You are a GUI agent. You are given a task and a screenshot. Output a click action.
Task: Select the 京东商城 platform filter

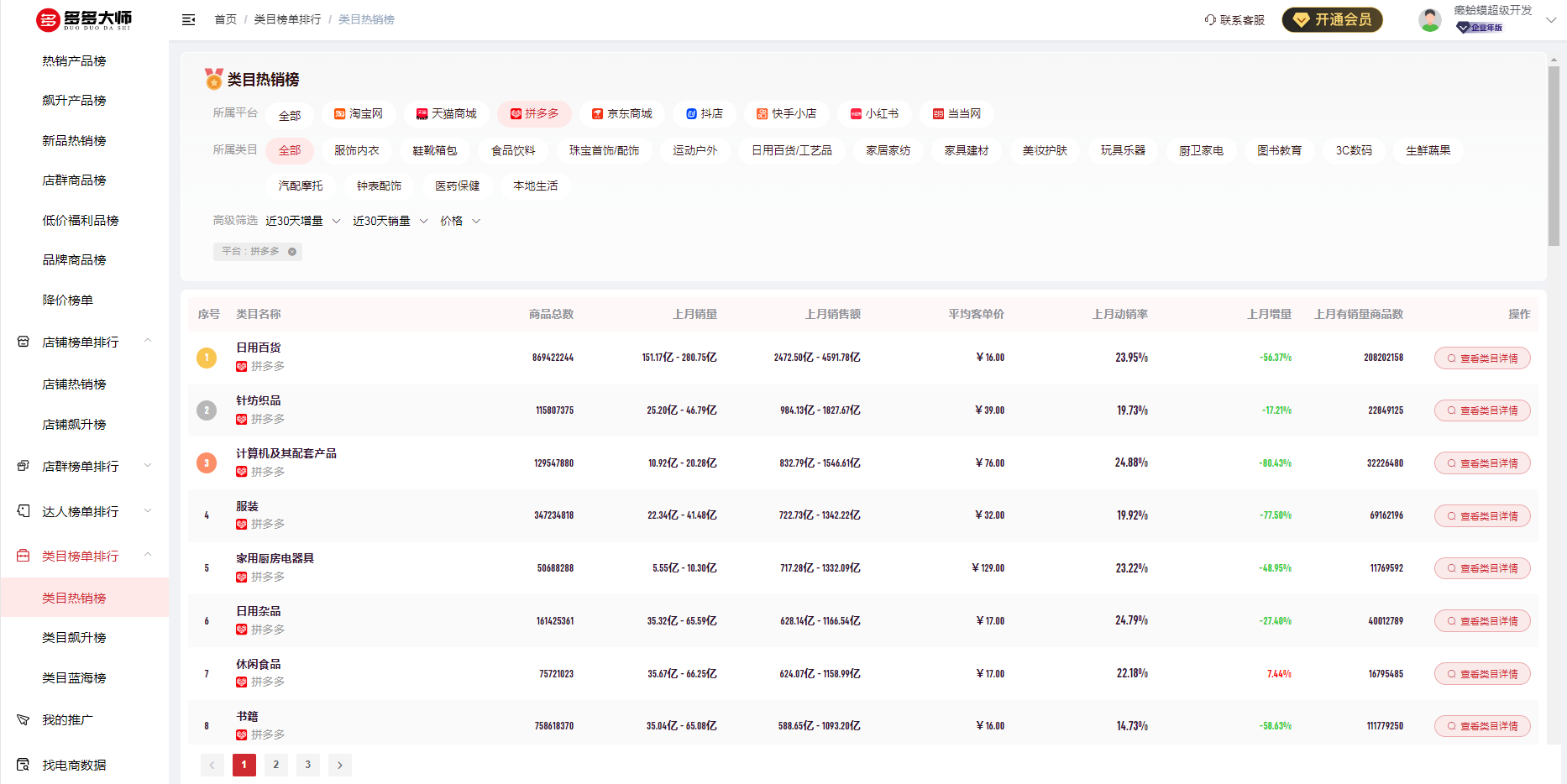click(x=622, y=113)
